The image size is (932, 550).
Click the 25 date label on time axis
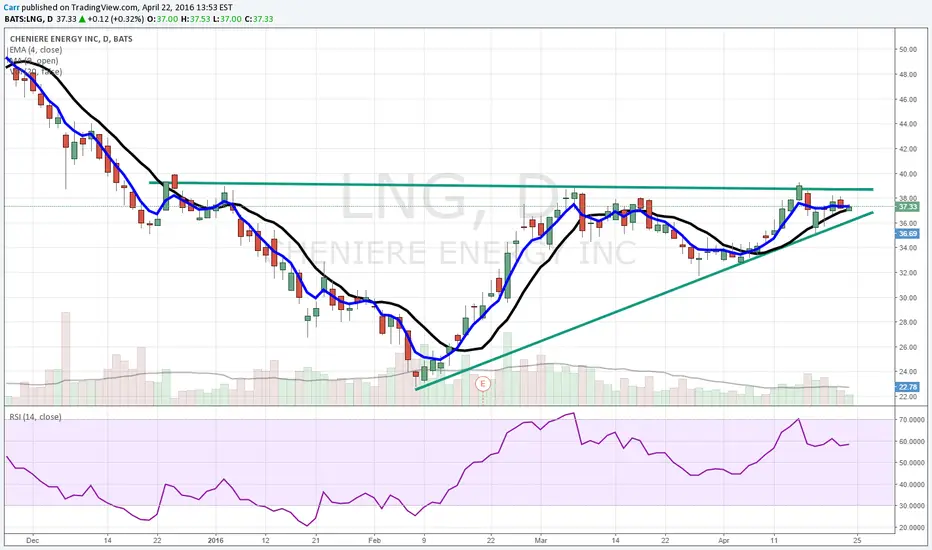(x=857, y=540)
